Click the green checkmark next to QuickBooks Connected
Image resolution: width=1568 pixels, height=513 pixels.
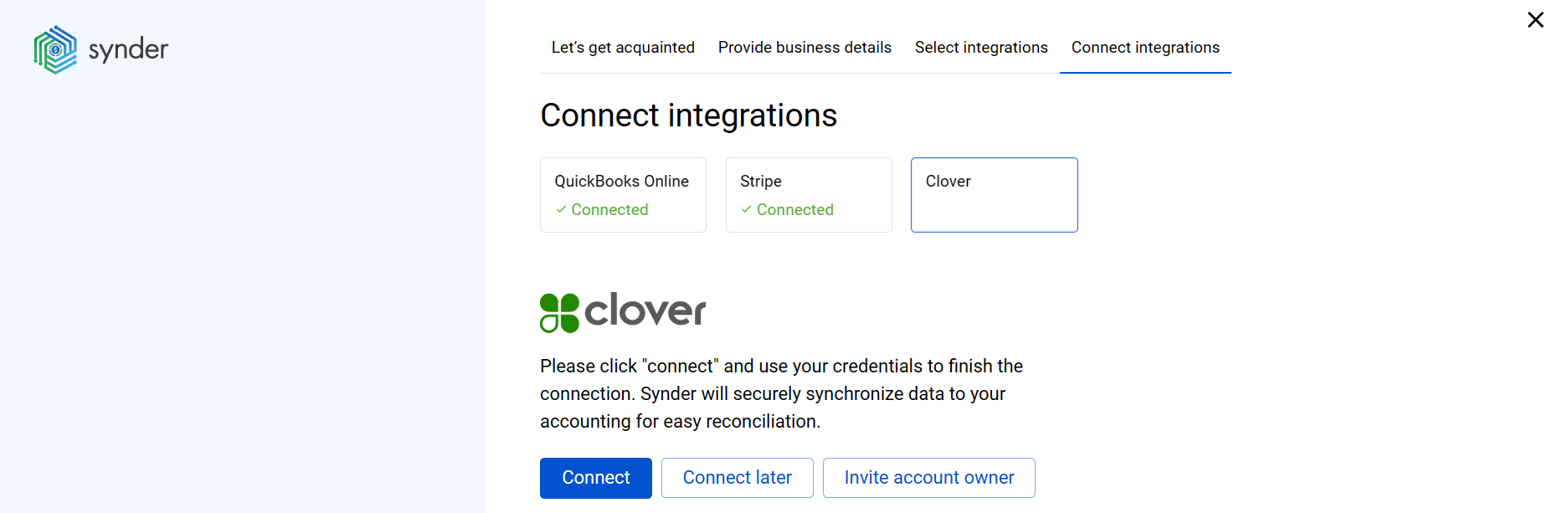tap(561, 209)
